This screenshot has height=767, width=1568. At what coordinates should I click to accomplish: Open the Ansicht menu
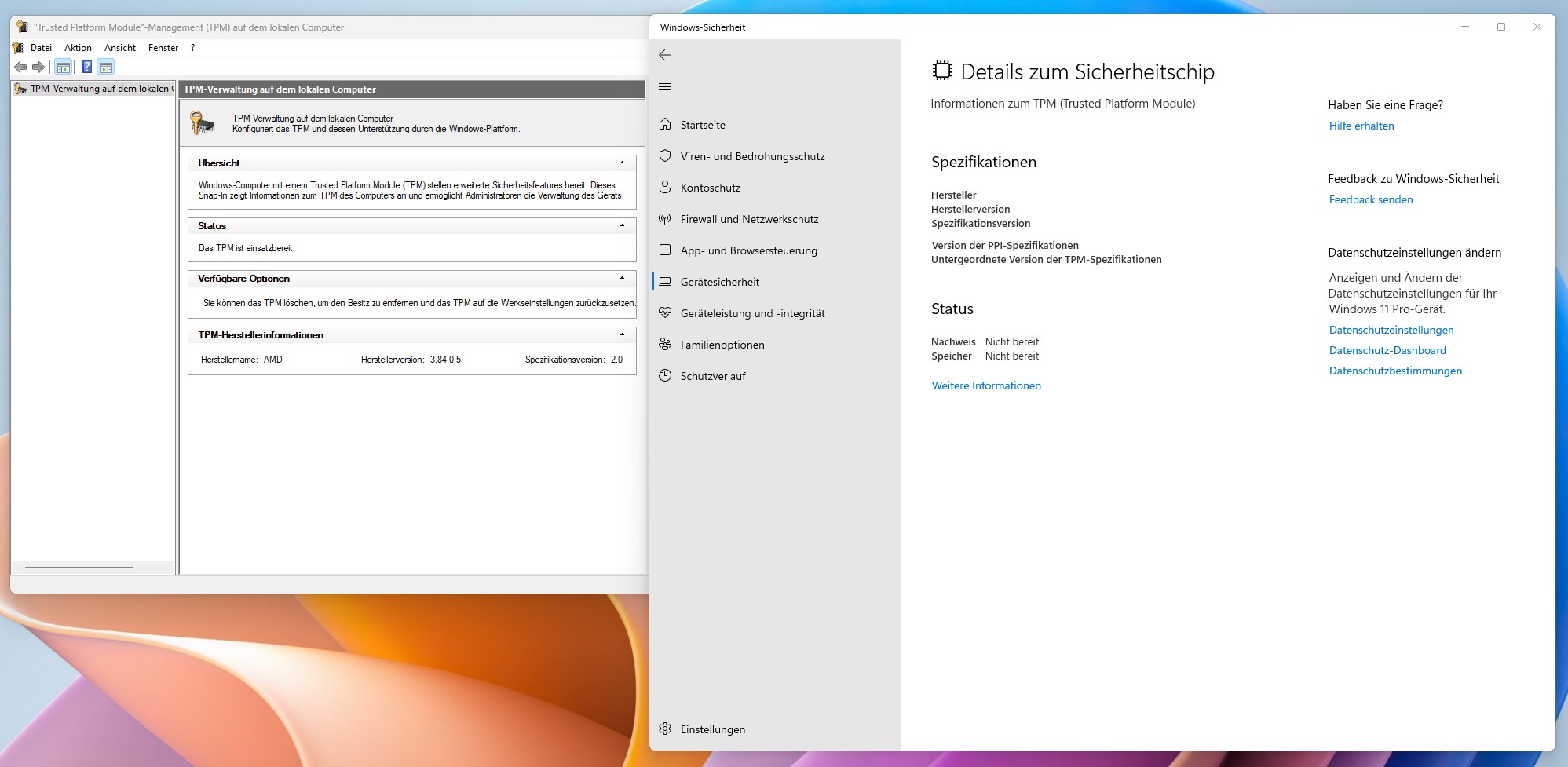(x=120, y=48)
